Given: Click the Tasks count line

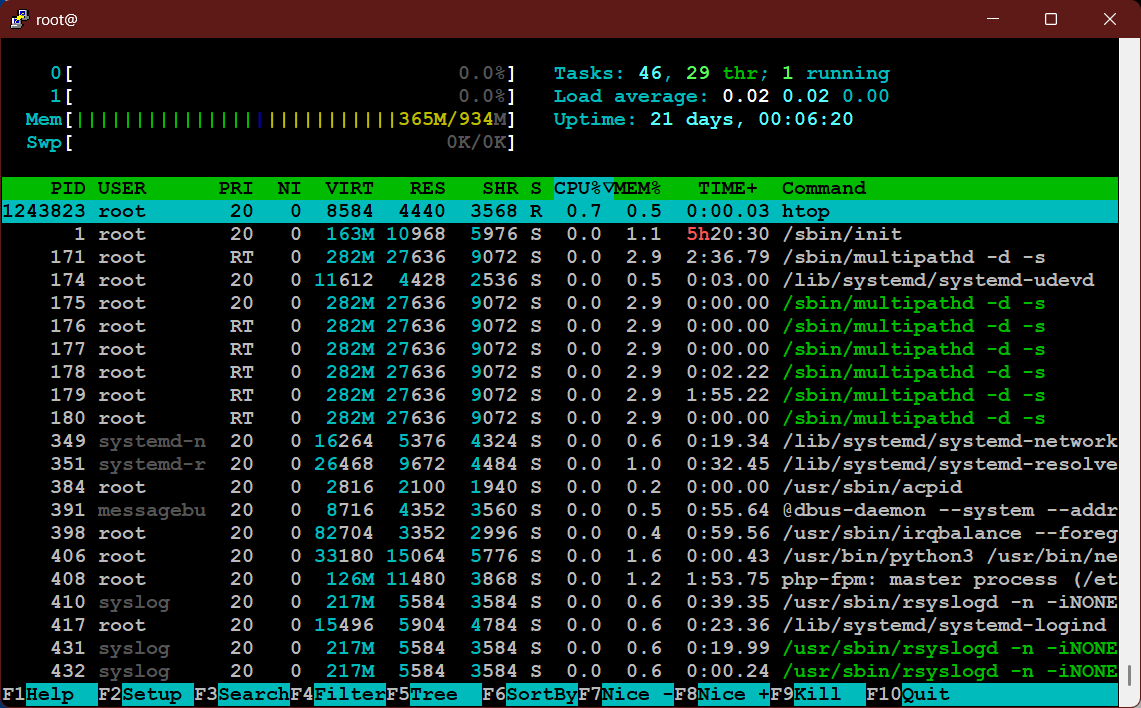Looking at the screenshot, I should 721,73.
